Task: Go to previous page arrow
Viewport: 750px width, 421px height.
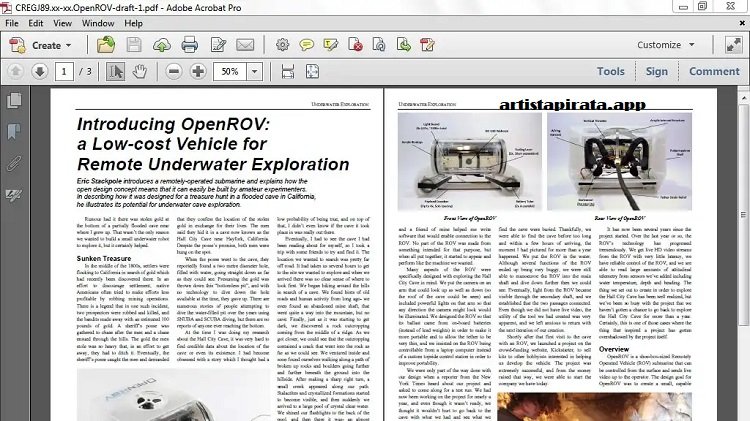Action: tap(15, 72)
